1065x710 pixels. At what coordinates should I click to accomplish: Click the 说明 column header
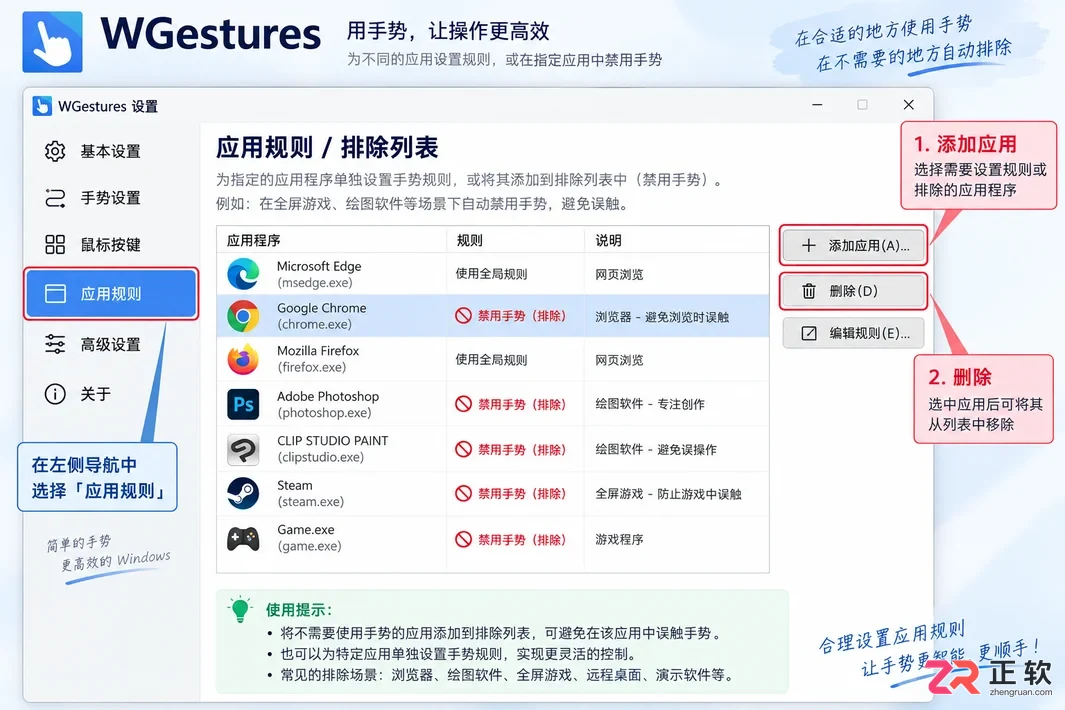[608, 241]
